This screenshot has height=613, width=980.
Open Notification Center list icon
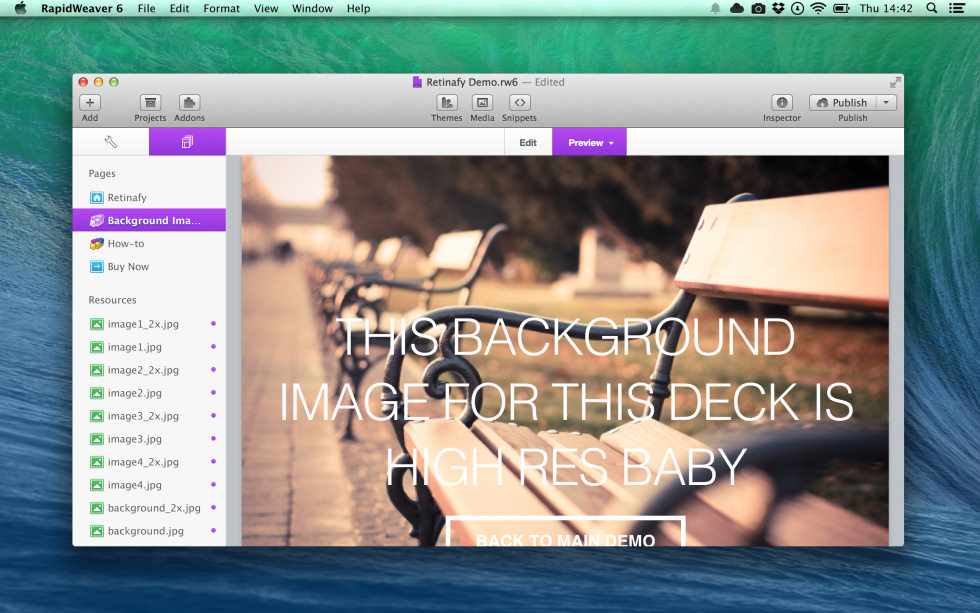[x=956, y=8]
